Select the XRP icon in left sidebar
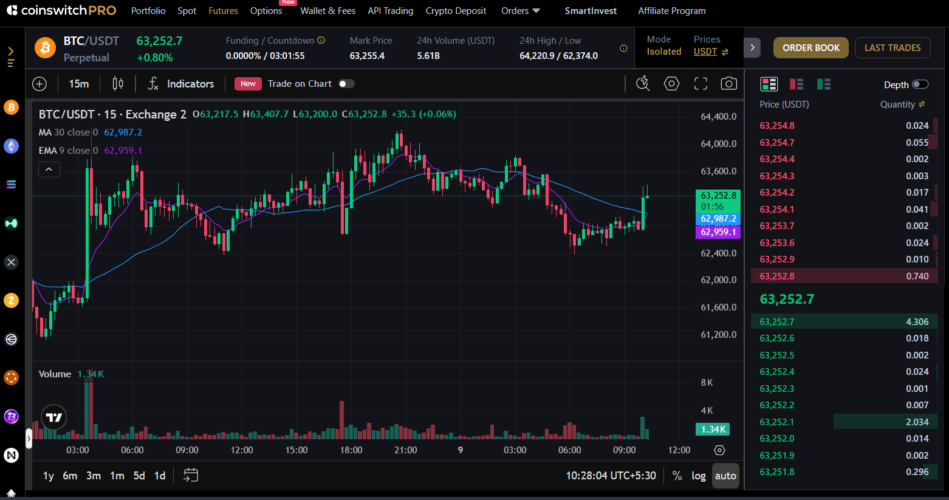 [11, 262]
